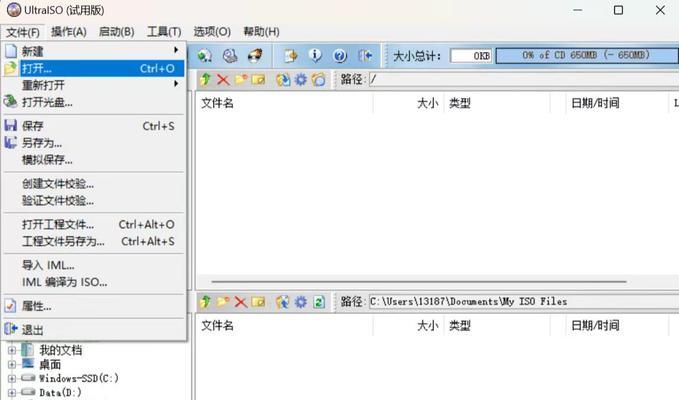The height and width of the screenshot is (400, 679).
Task: Select 验证文件校验... menu entry
Action: tap(94, 201)
